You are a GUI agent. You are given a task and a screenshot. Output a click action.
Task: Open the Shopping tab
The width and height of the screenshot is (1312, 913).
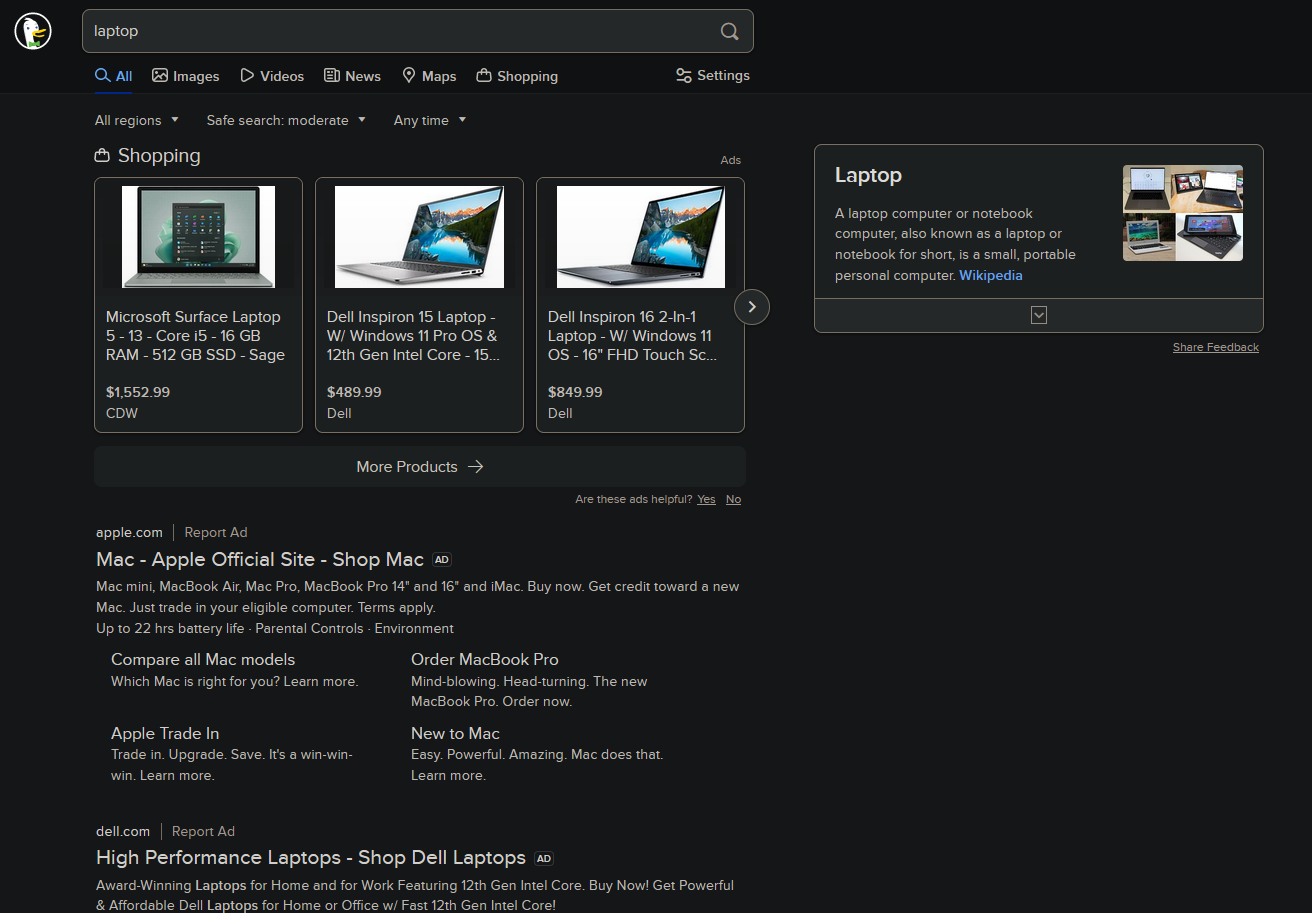tap(517, 76)
